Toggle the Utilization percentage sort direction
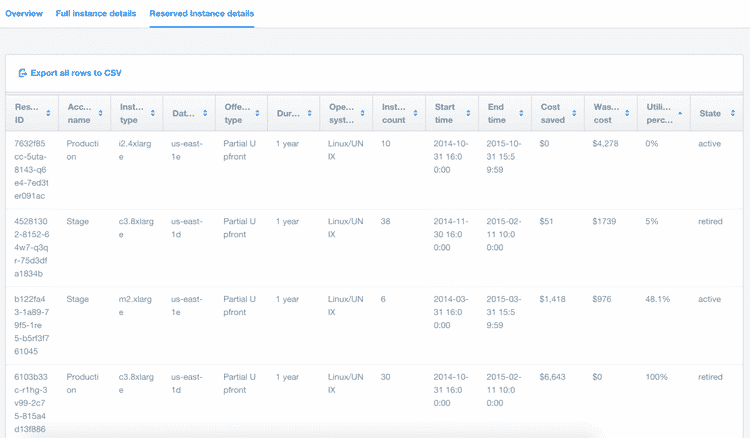Screen dimensions: 750x438 tap(680, 113)
